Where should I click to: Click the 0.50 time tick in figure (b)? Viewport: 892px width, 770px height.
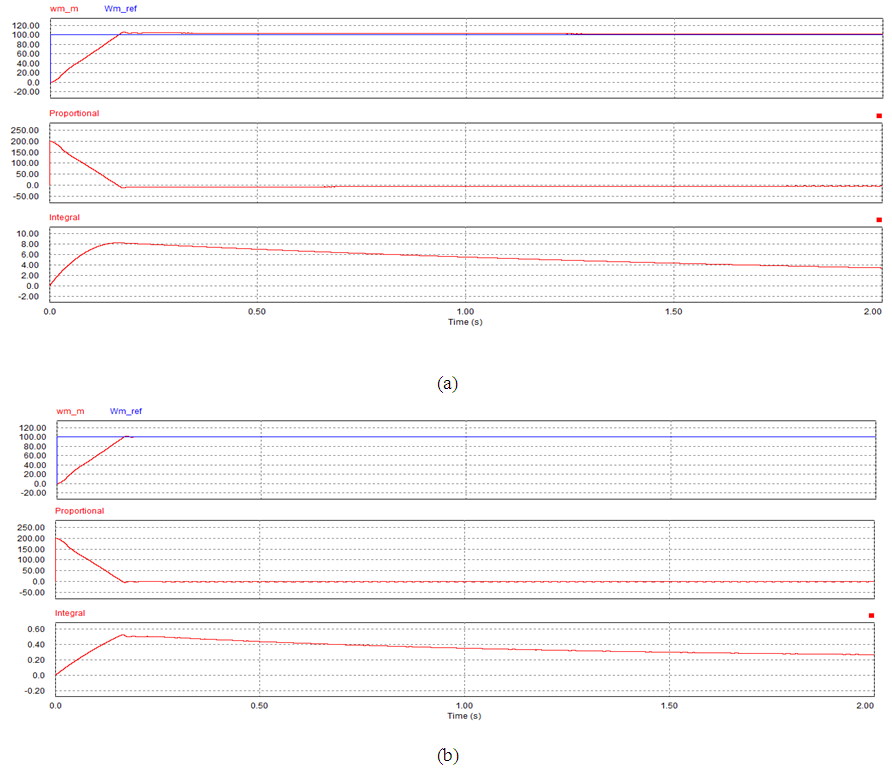[260, 705]
